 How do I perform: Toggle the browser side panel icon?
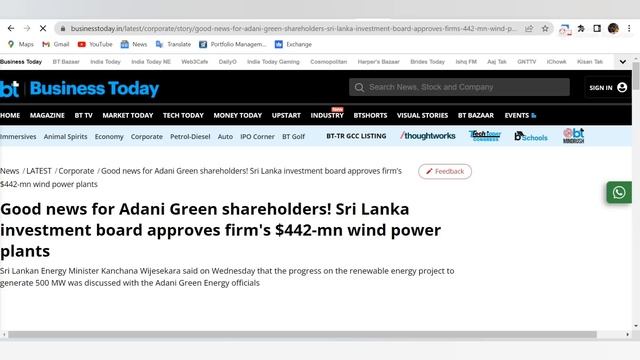coord(597,29)
